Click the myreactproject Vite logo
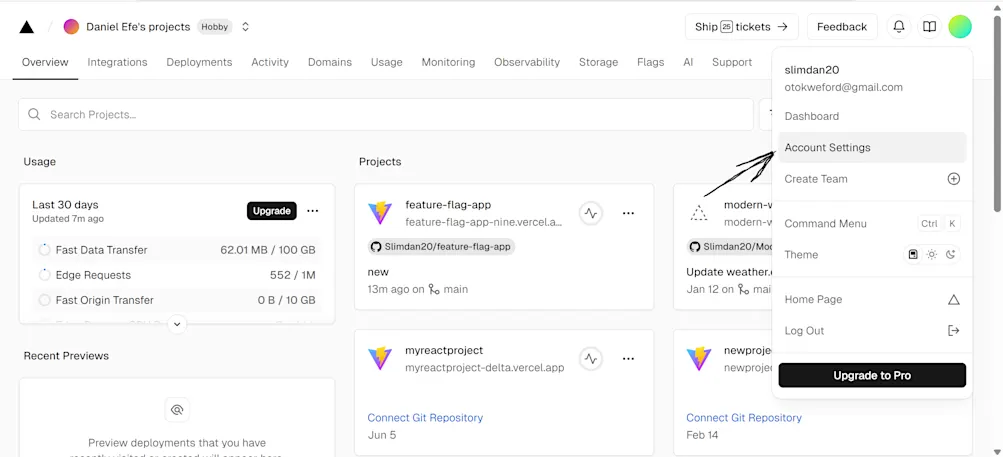The image size is (1003, 457). [x=380, y=358]
